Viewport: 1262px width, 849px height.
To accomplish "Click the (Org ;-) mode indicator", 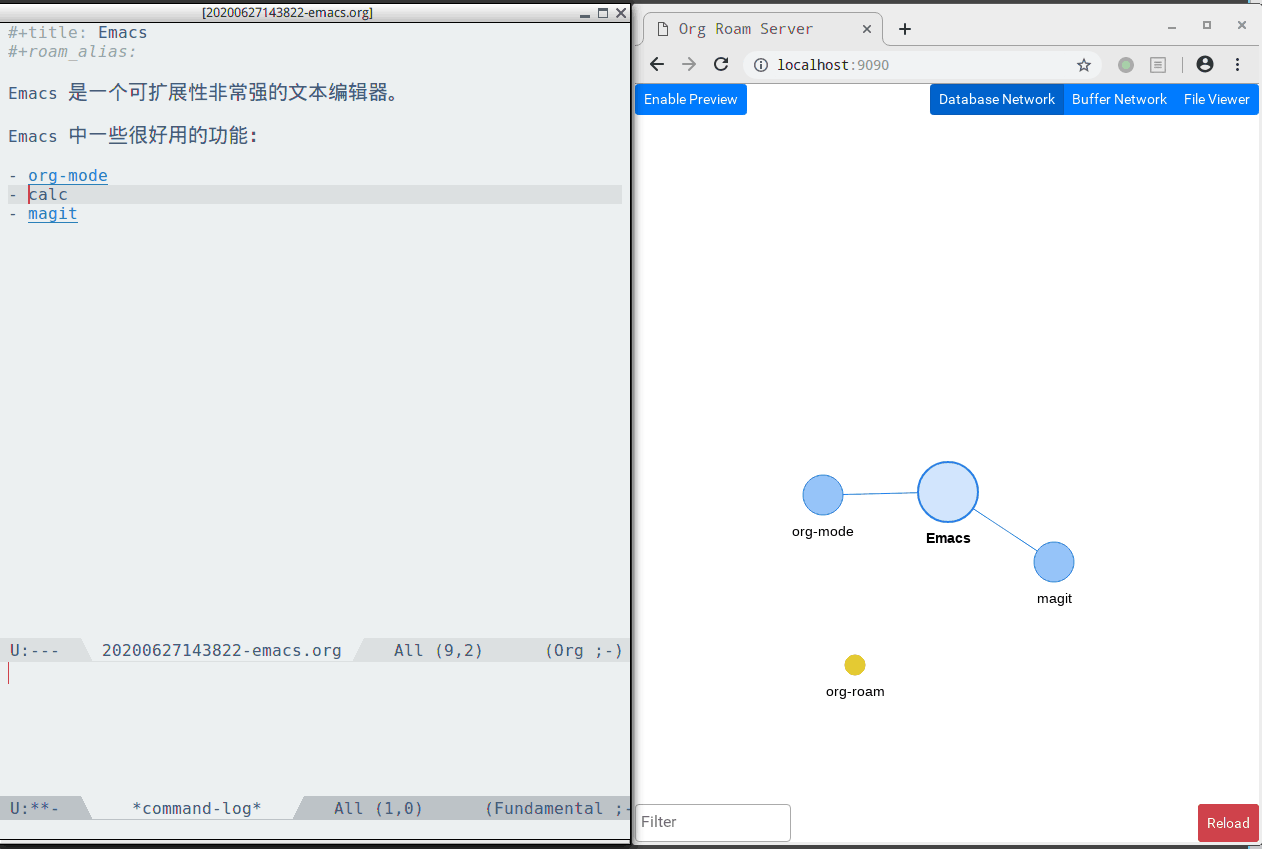I will tap(584, 651).
